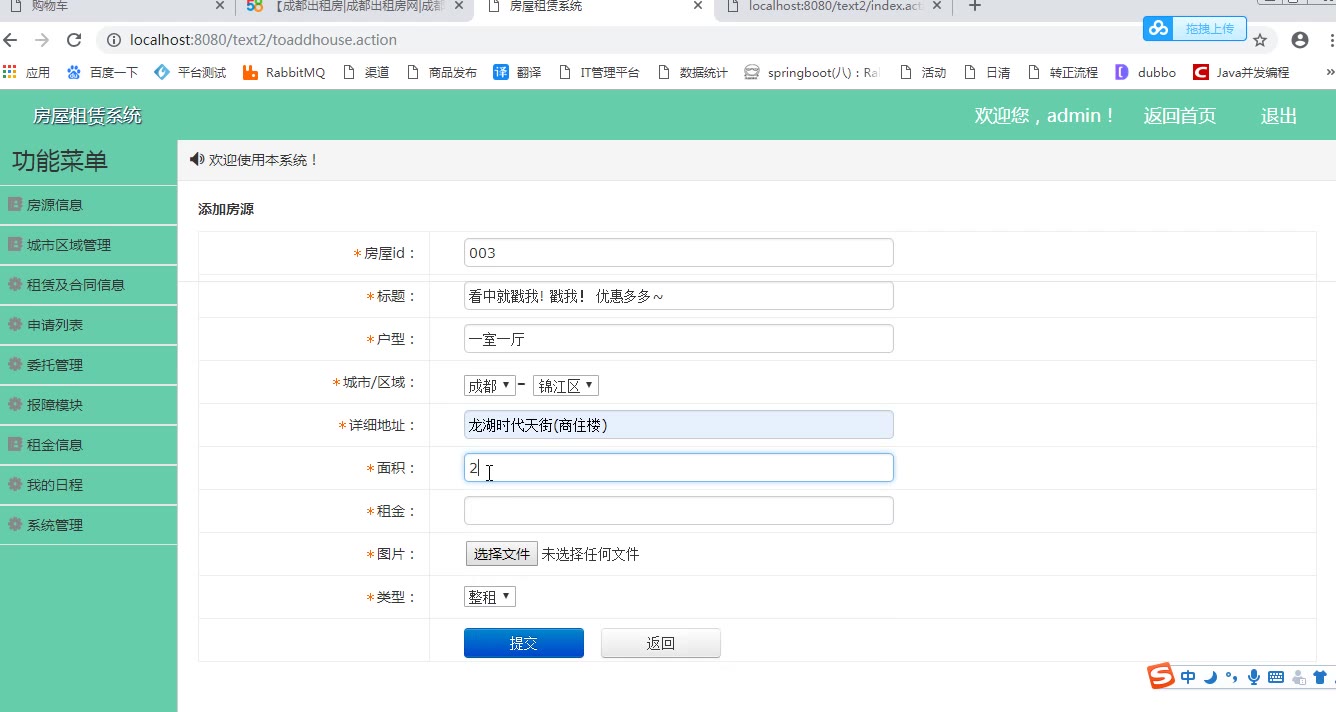Image resolution: width=1336 pixels, height=712 pixels.
Task: Toggle the moon half-width icon in Sogou bar
Action: [1210, 677]
